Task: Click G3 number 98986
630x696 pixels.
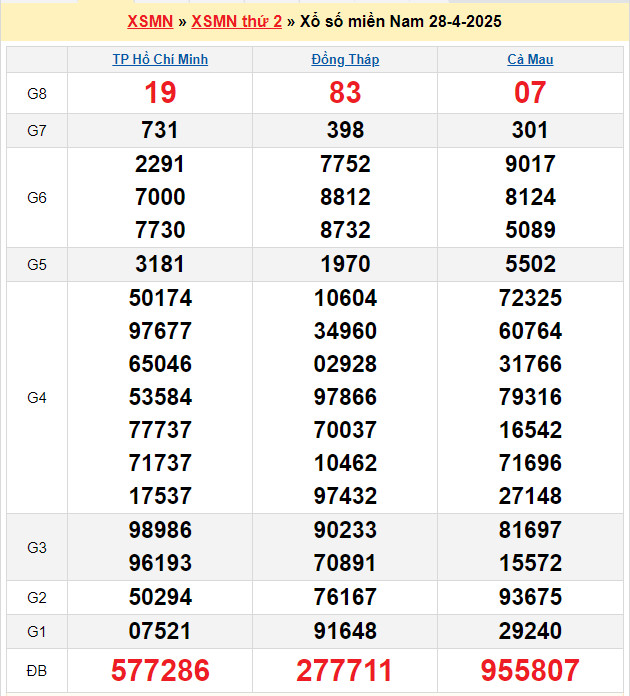Action: (x=160, y=530)
